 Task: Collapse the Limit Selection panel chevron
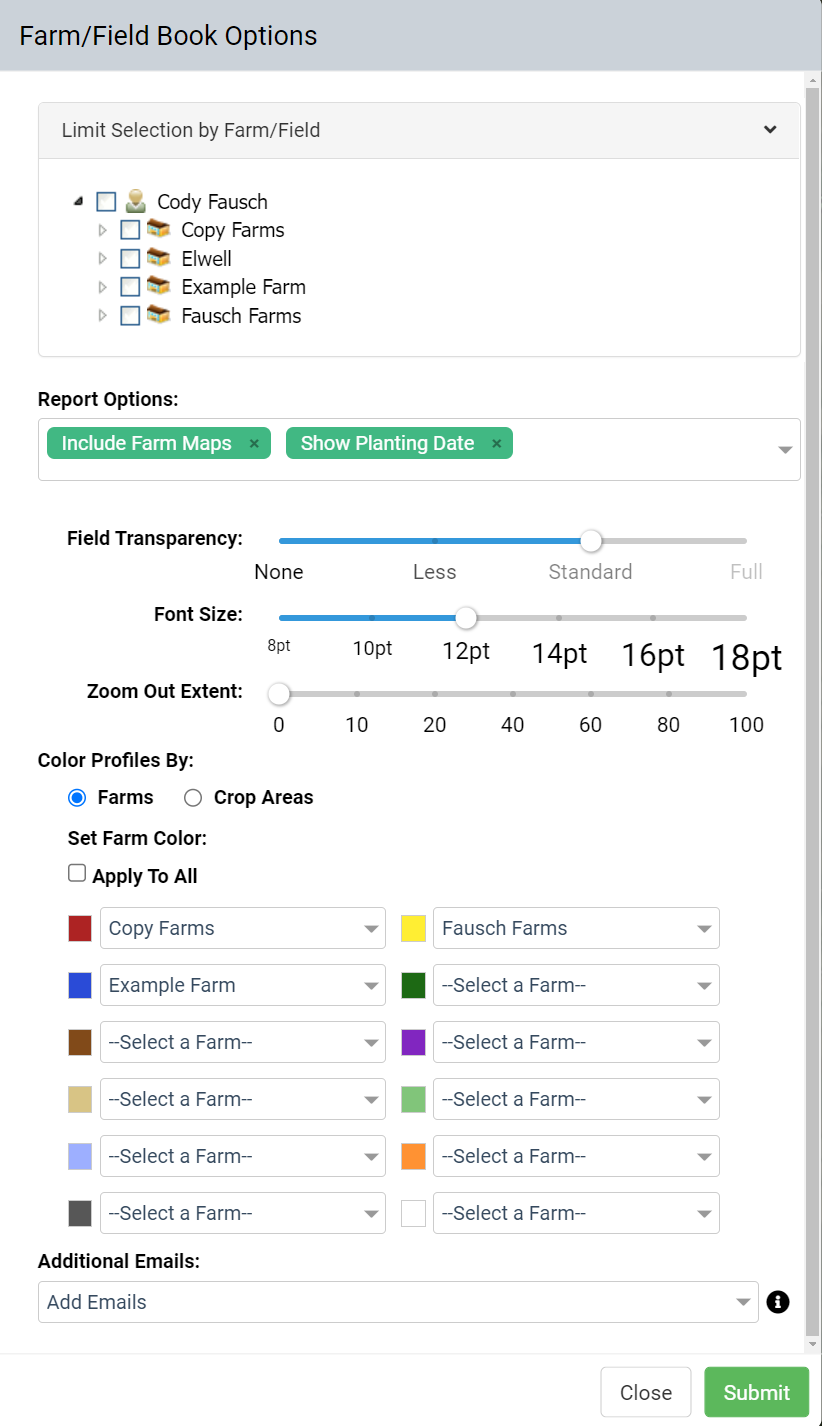point(770,129)
